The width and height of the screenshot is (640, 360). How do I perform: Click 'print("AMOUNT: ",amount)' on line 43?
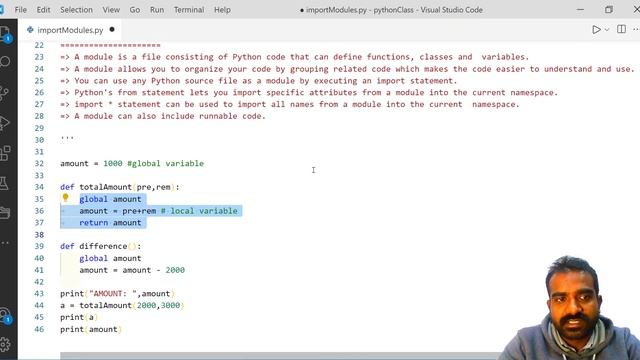coord(118,293)
